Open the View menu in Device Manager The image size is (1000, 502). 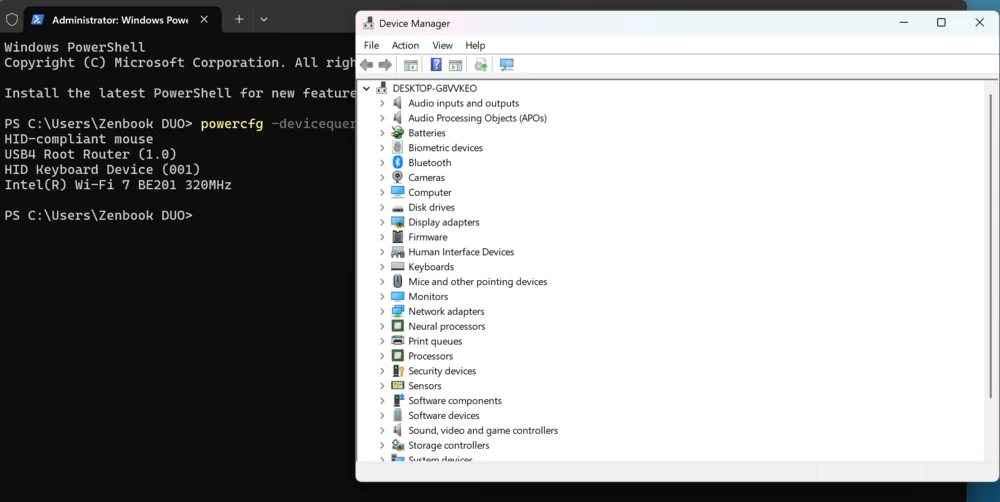click(442, 45)
